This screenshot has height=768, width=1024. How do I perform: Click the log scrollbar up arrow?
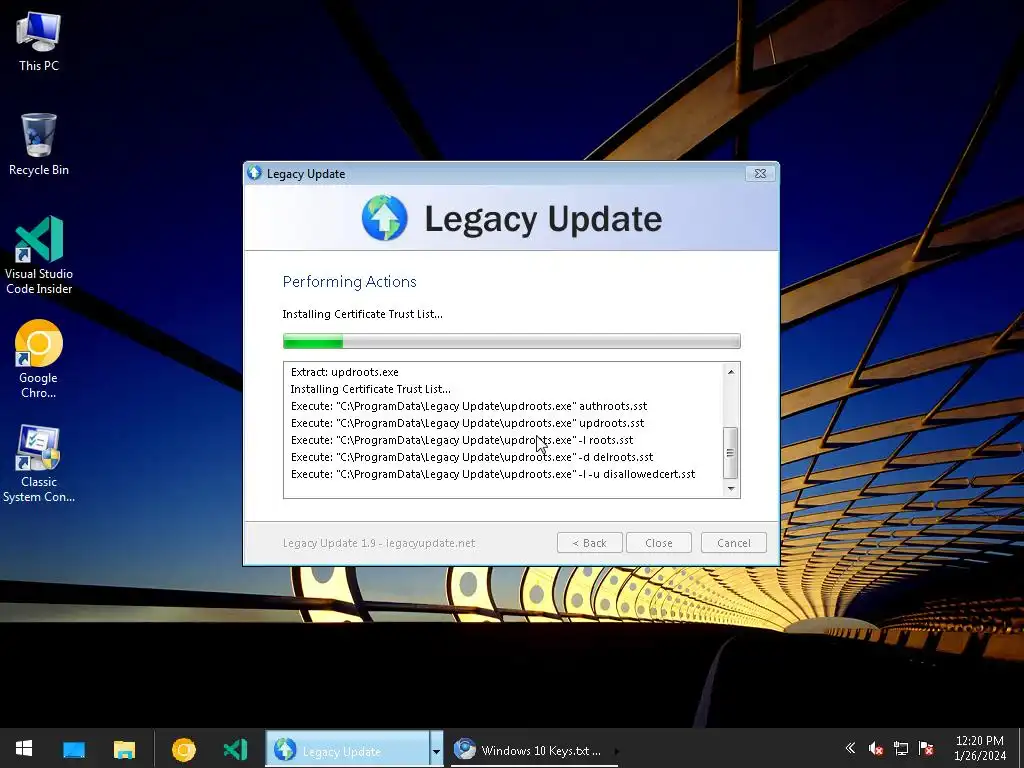(731, 372)
